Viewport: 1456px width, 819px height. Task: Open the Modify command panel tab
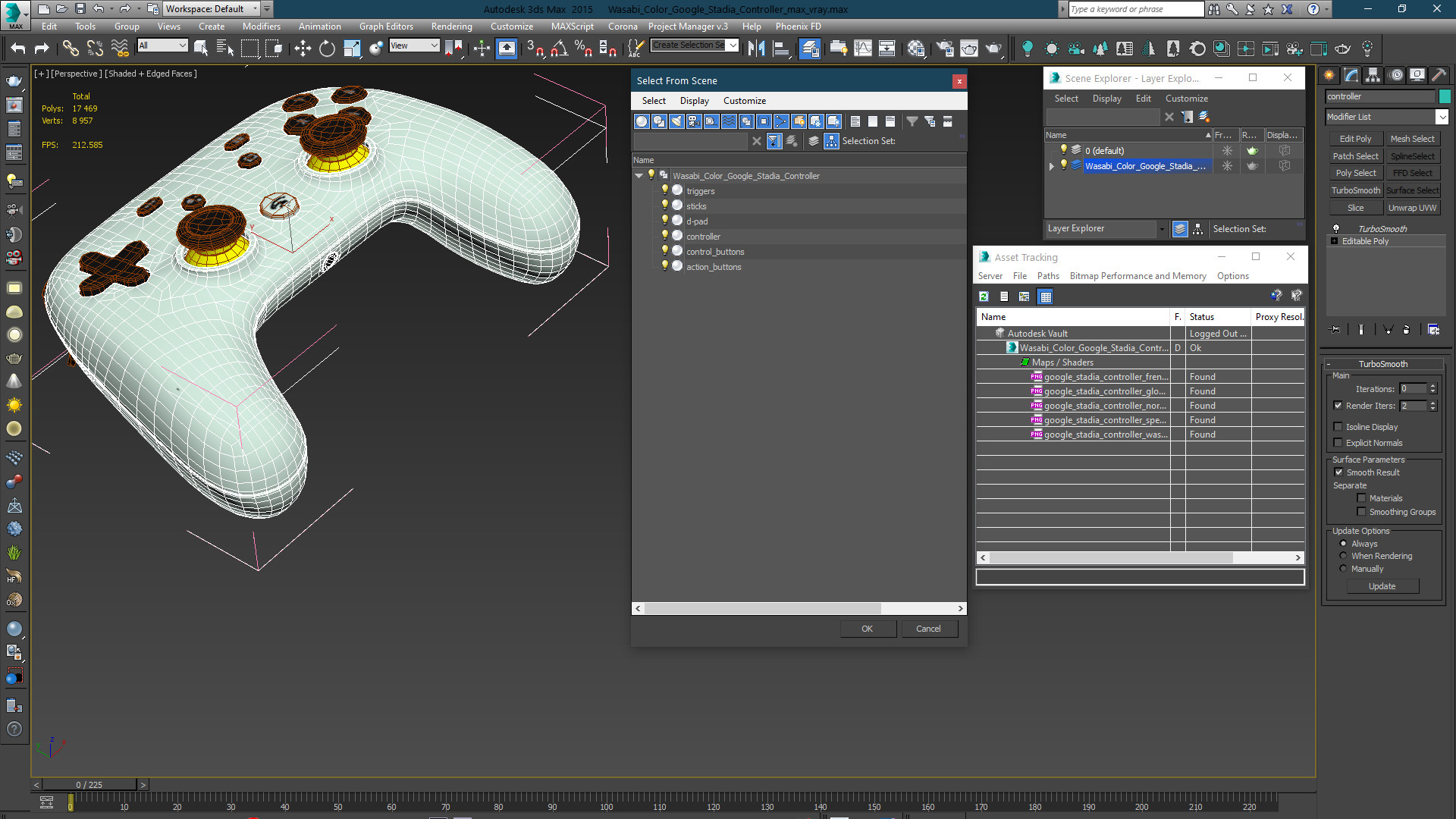coord(1351,75)
